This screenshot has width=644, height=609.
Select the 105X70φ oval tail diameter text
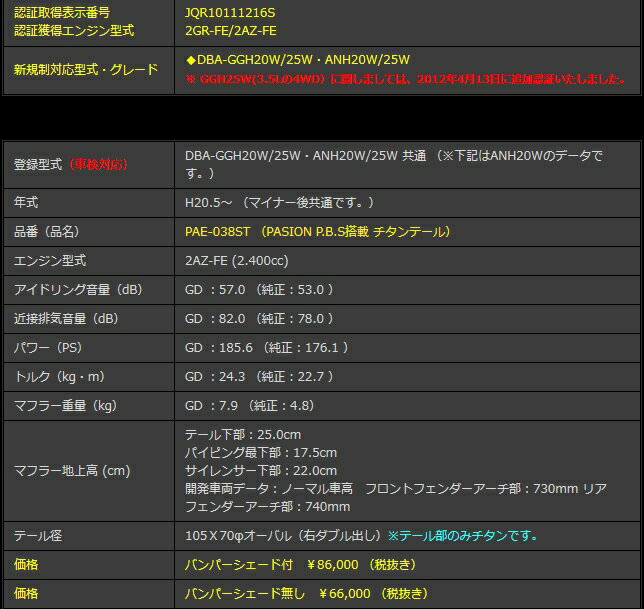coord(284,535)
